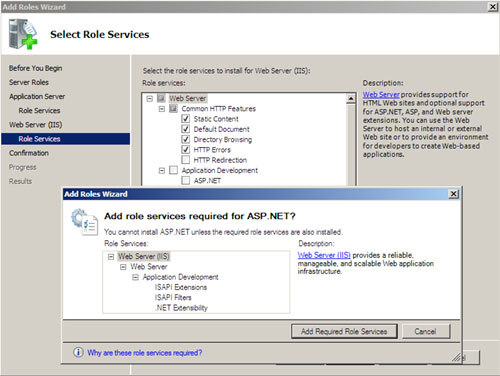The height and width of the screenshot is (376, 500).
Task: Check the Application Development checkbox
Action: [173, 170]
